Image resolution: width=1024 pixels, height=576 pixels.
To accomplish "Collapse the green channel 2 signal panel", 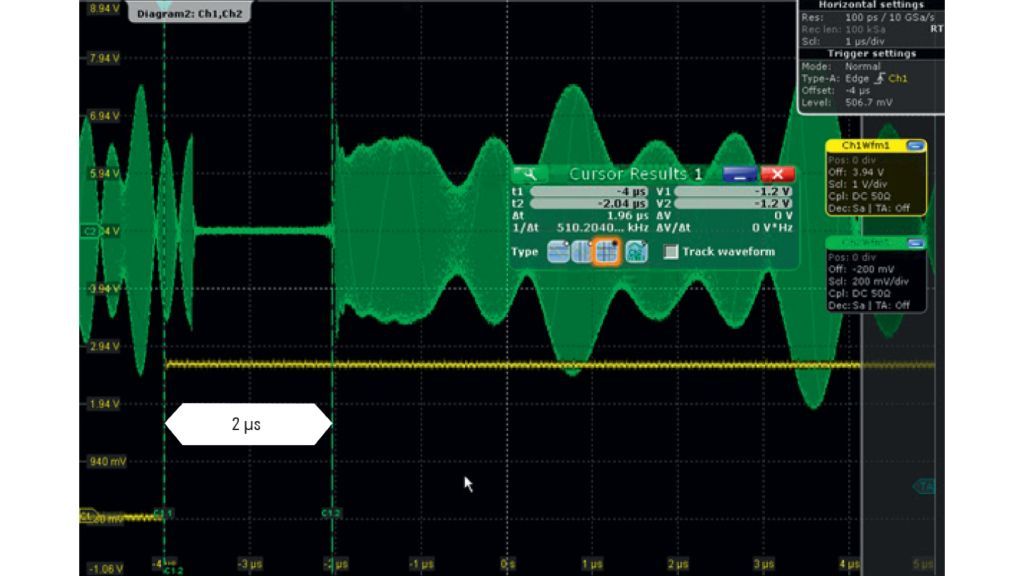I will (915, 243).
